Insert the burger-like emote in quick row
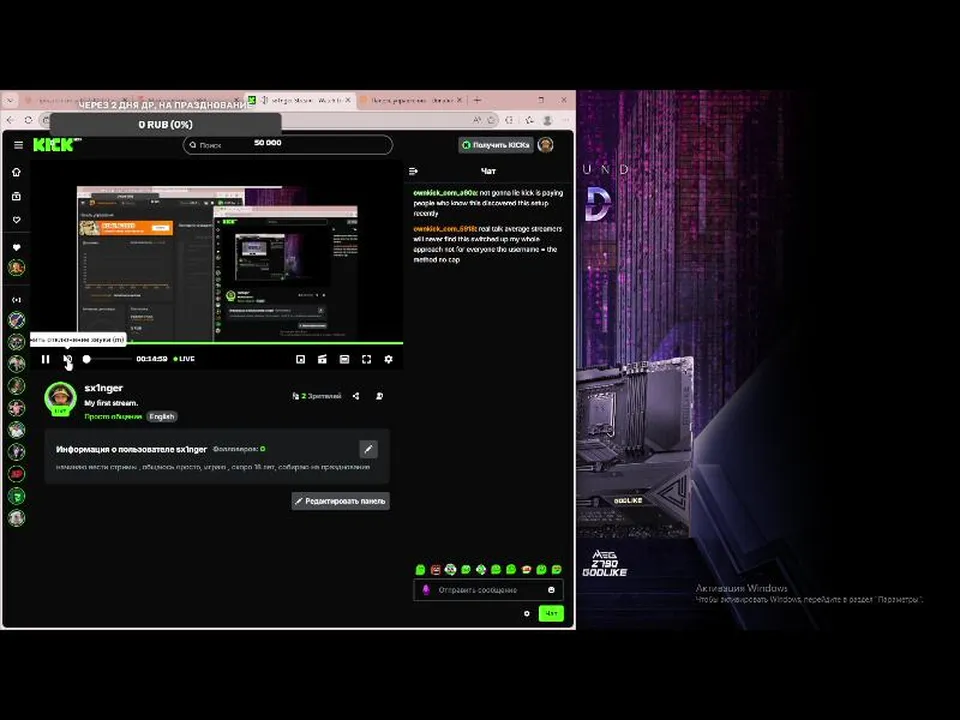The width and height of the screenshot is (960, 720). pyautogui.click(x=526, y=570)
